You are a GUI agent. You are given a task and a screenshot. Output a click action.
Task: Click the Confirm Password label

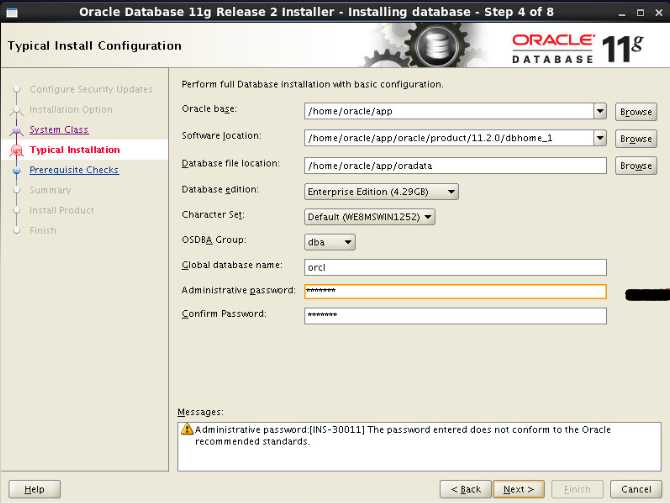click(x=224, y=314)
